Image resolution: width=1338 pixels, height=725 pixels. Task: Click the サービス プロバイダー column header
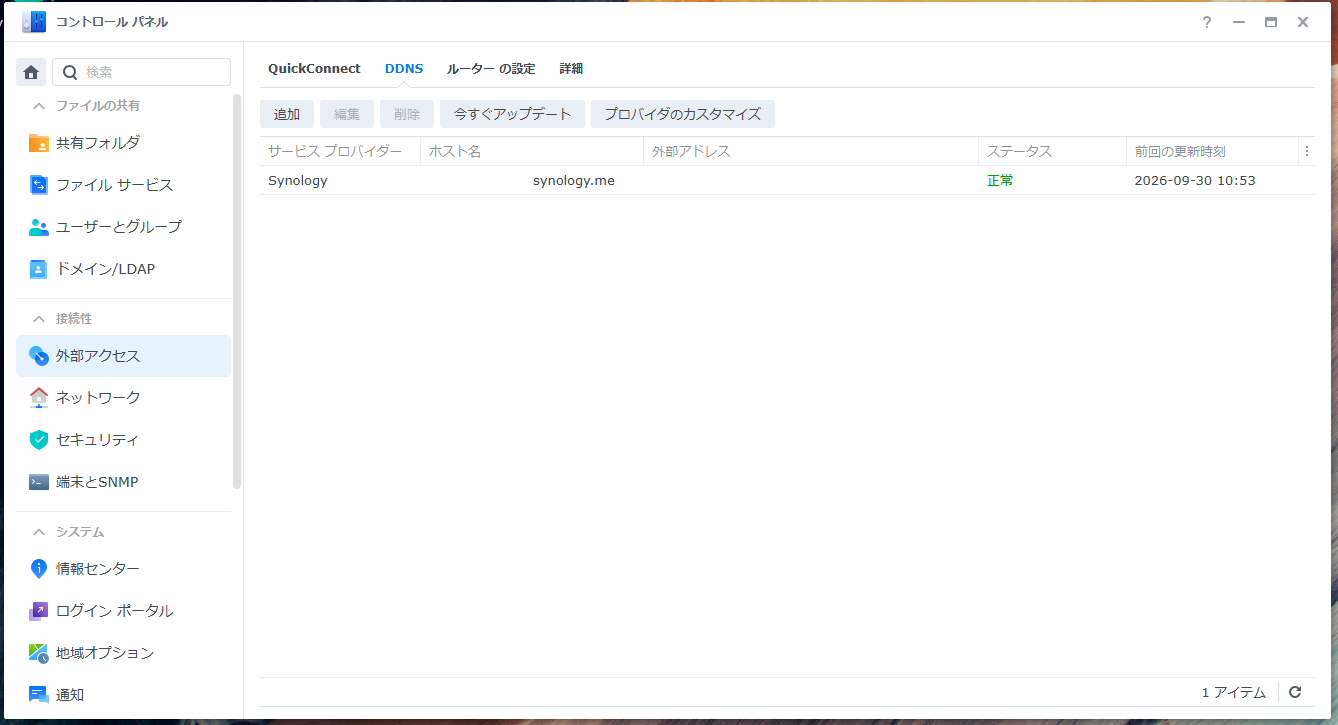tap(340, 152)
